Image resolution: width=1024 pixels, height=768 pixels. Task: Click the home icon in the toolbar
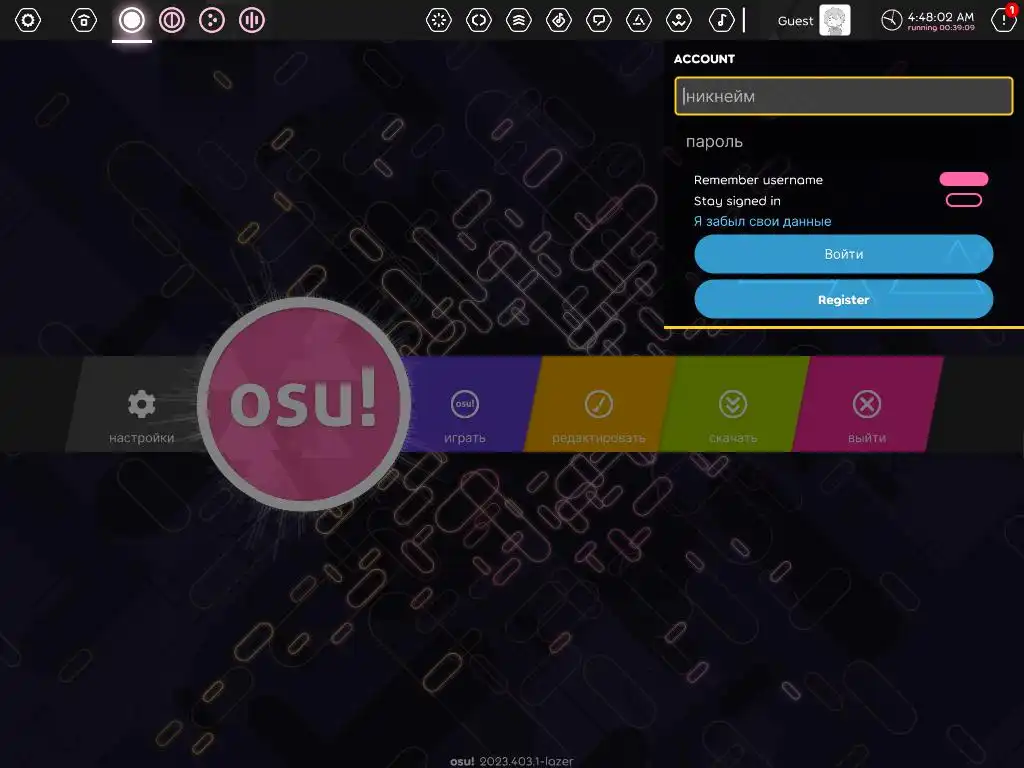click(x=84, y=20)
